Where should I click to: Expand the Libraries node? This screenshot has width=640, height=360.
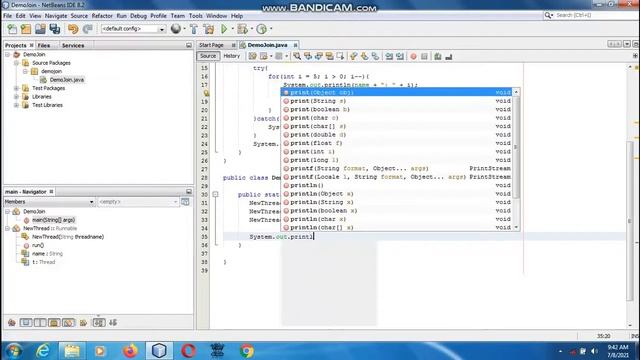[16, 97]
